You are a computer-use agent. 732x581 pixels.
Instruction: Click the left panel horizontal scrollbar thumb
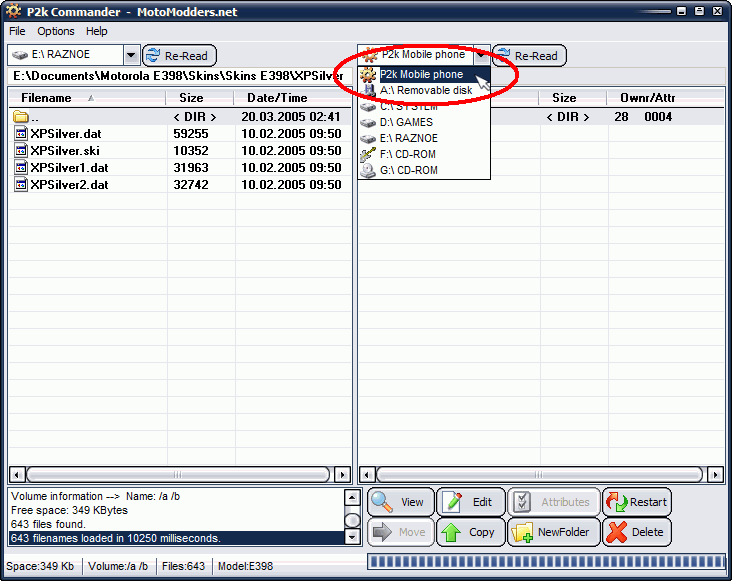click(178, 475)
